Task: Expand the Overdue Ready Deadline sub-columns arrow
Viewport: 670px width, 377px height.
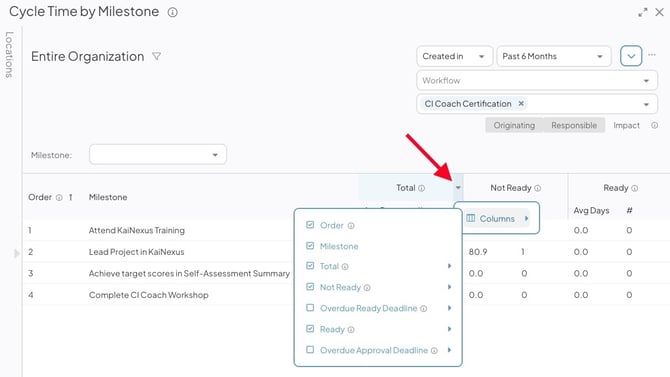Action: tap(449, 308)
